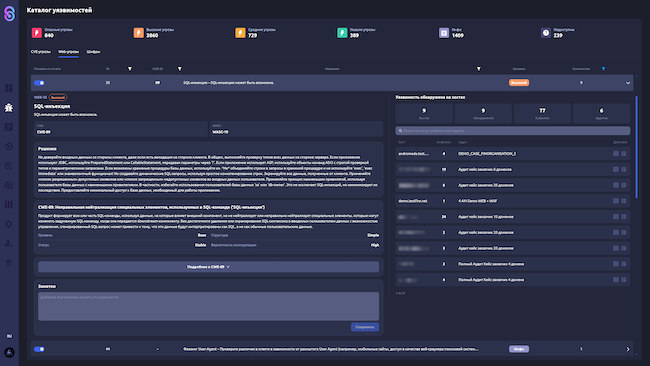The width and height of the screenshot is (650, 366).
Task: Open the CWE ID column filter
Action: (179, 69)
